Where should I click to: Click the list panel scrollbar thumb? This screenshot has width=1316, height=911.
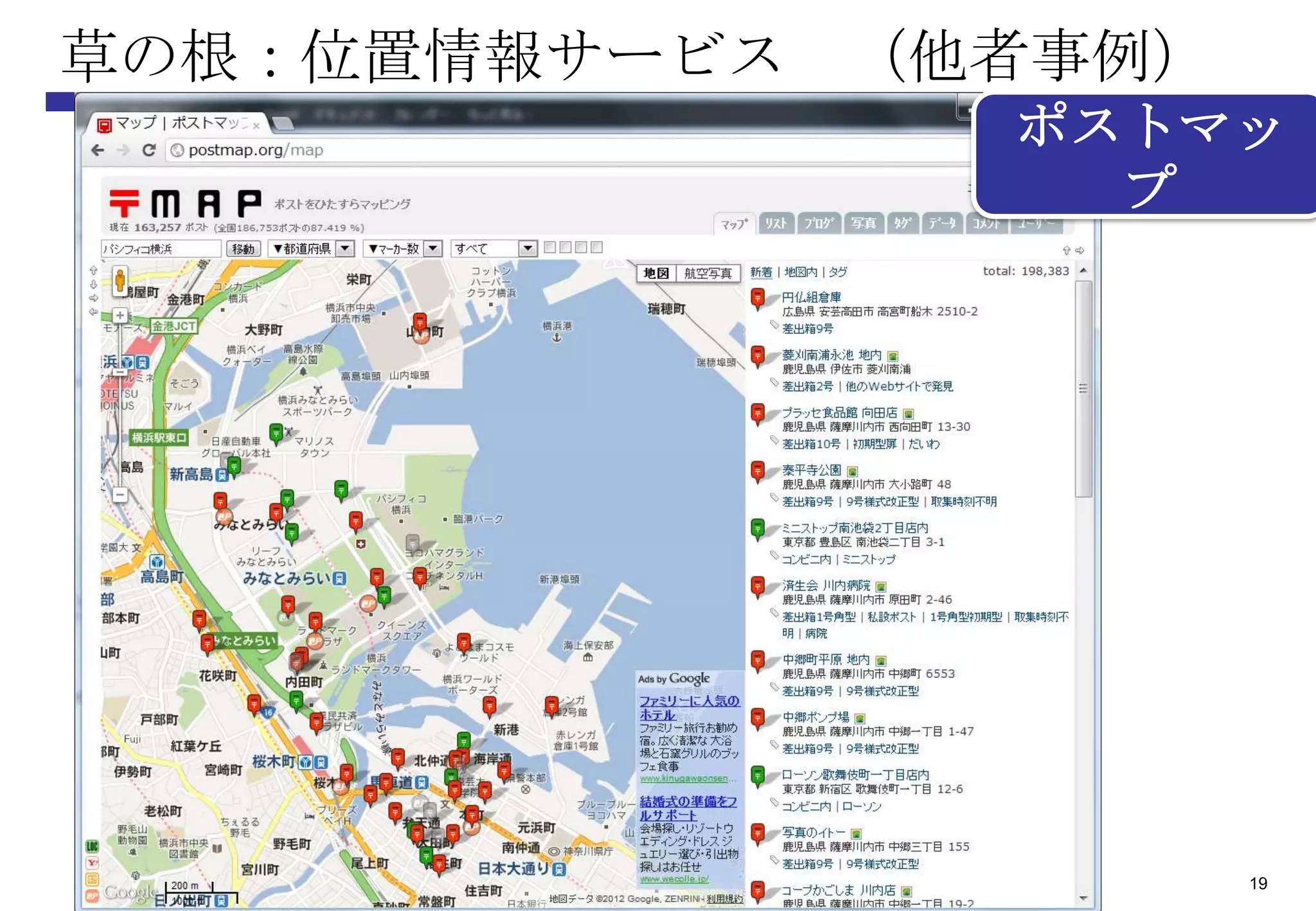(1084, 389)
